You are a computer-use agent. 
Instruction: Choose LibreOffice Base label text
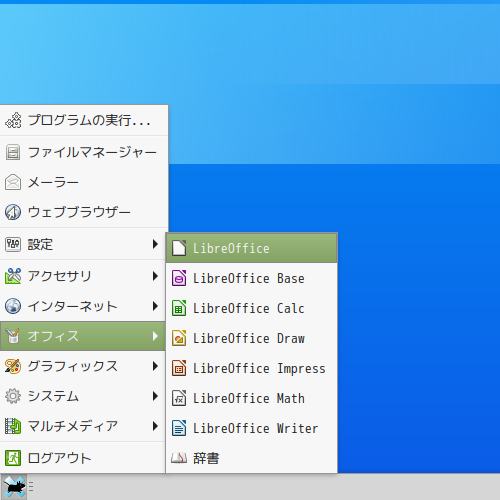point(249,279)
